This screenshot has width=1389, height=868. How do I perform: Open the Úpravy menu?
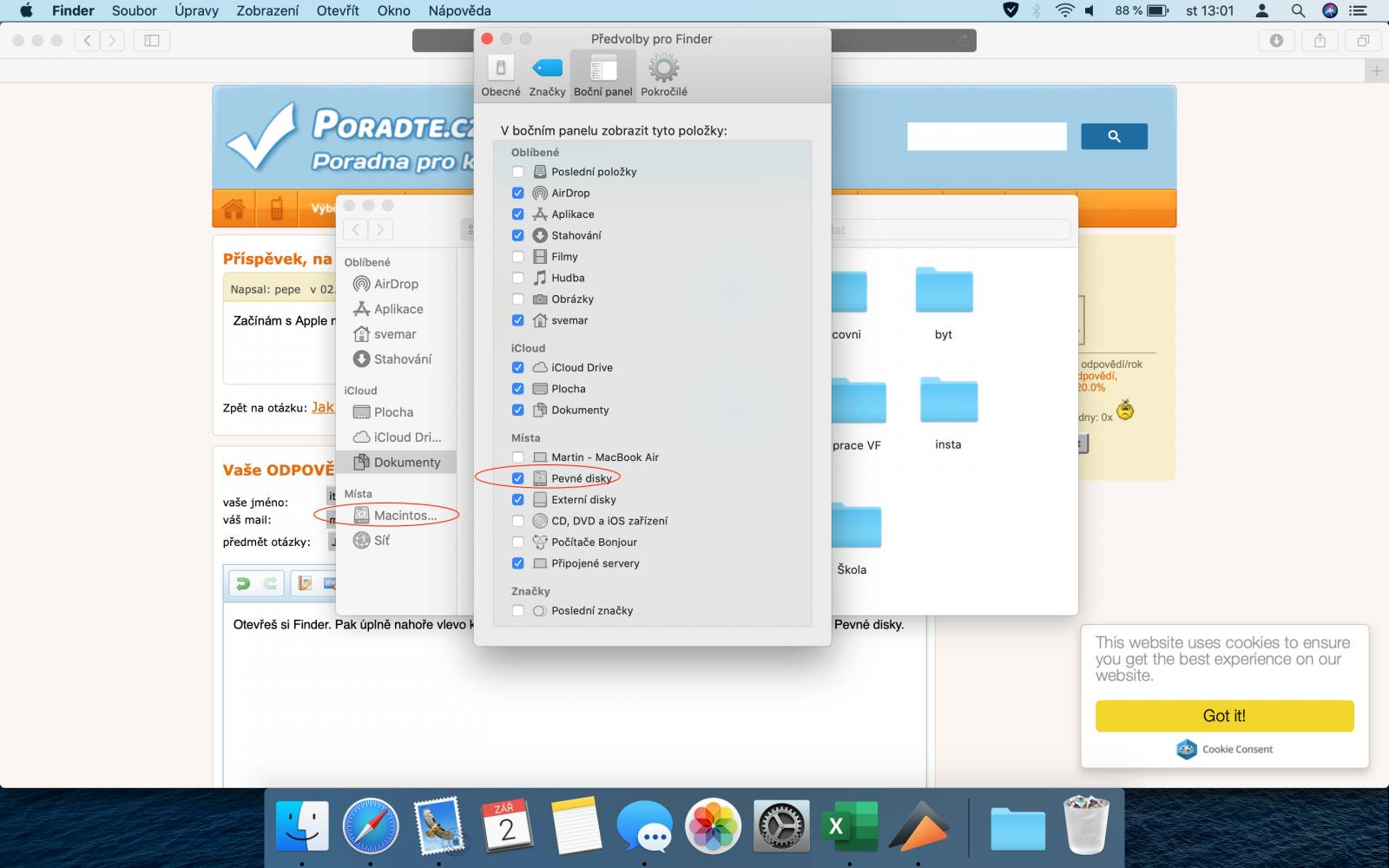tap(196, 10)
